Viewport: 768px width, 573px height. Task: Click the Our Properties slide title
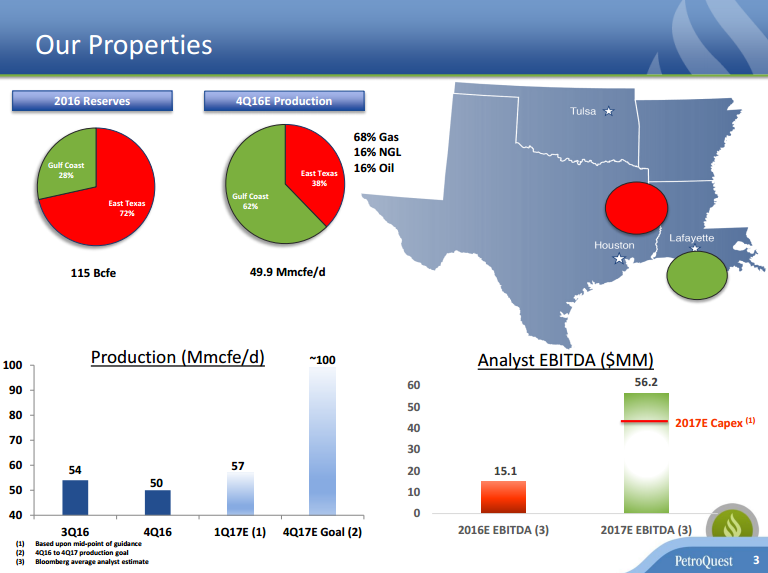124,45
